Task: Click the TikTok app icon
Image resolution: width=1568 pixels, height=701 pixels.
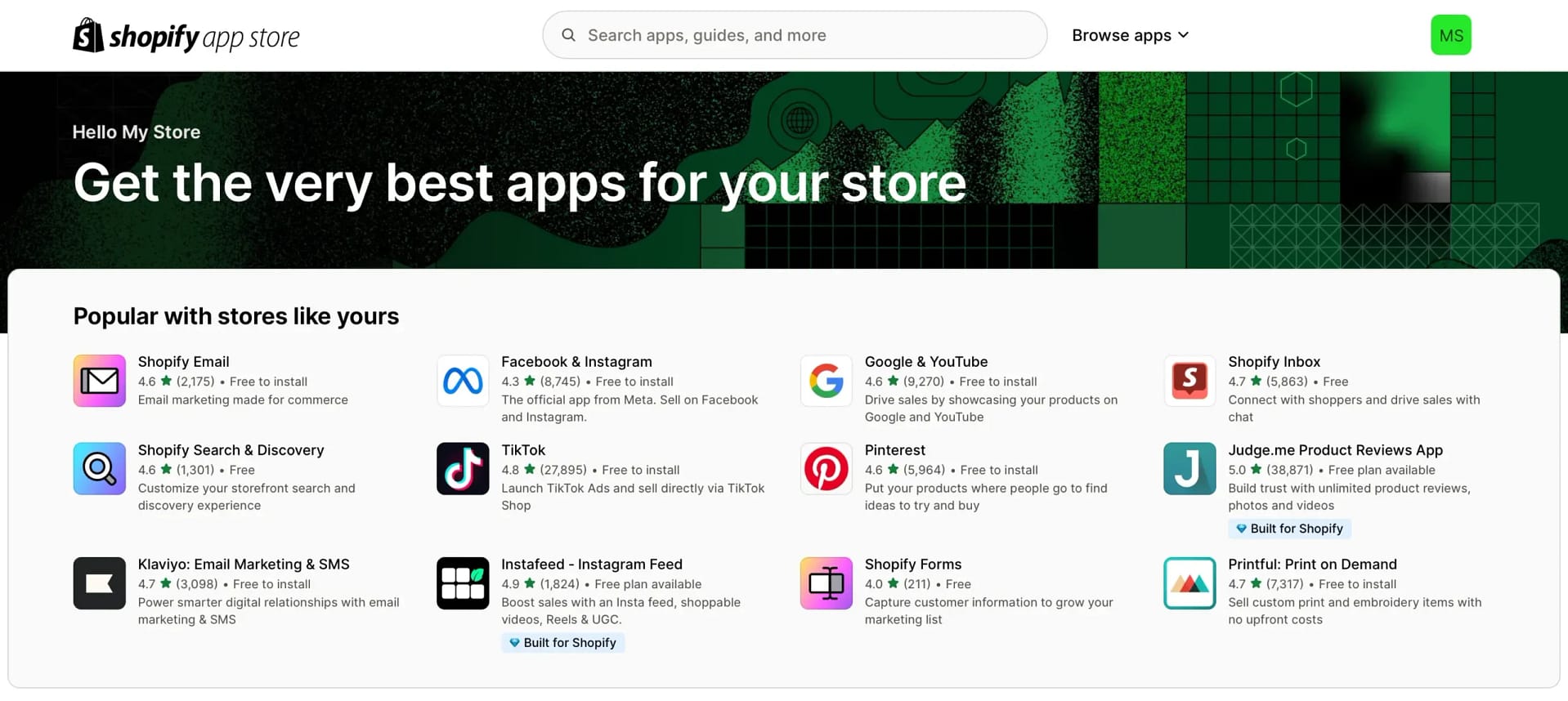Action: (463, 469)
